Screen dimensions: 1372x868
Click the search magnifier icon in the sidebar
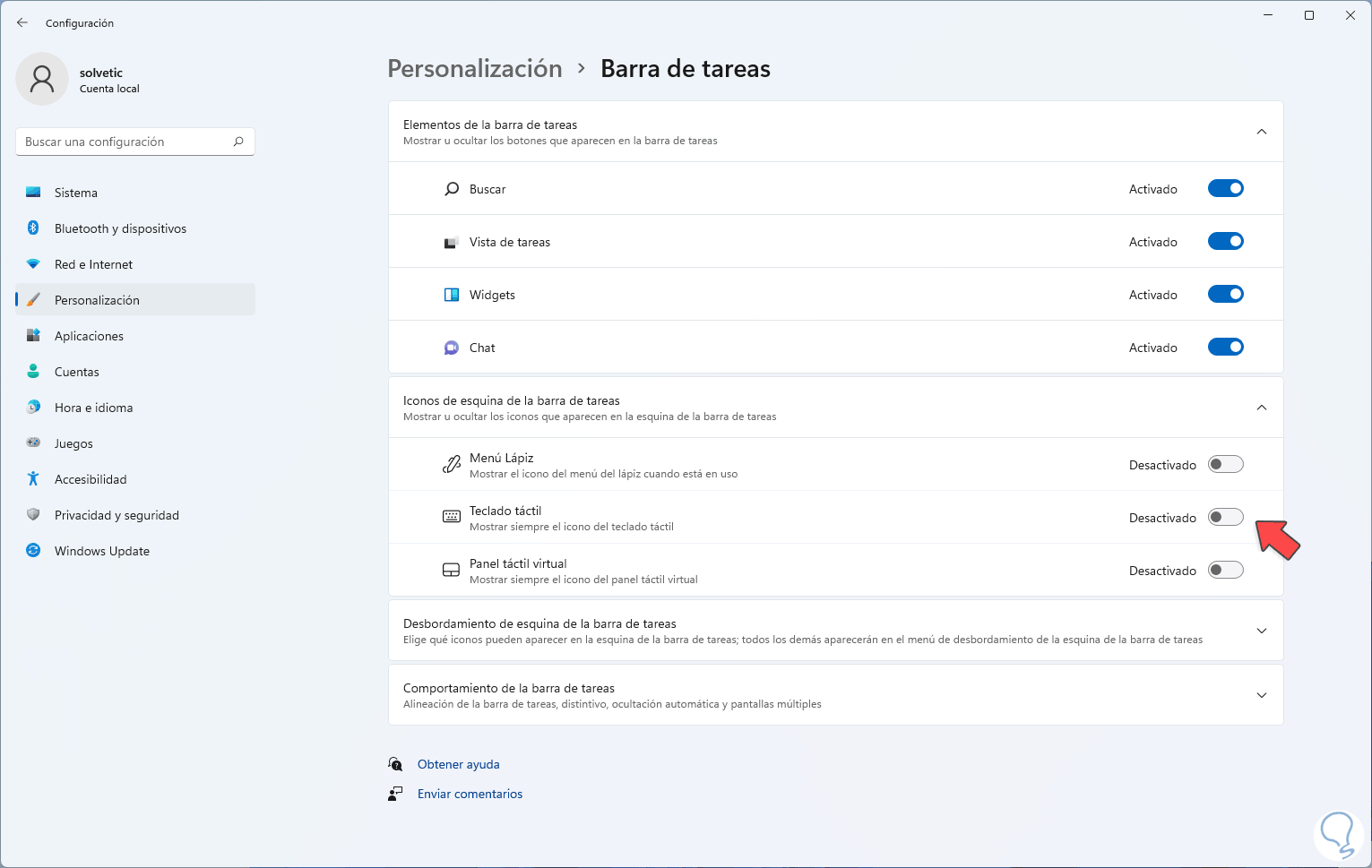[238, 142]
